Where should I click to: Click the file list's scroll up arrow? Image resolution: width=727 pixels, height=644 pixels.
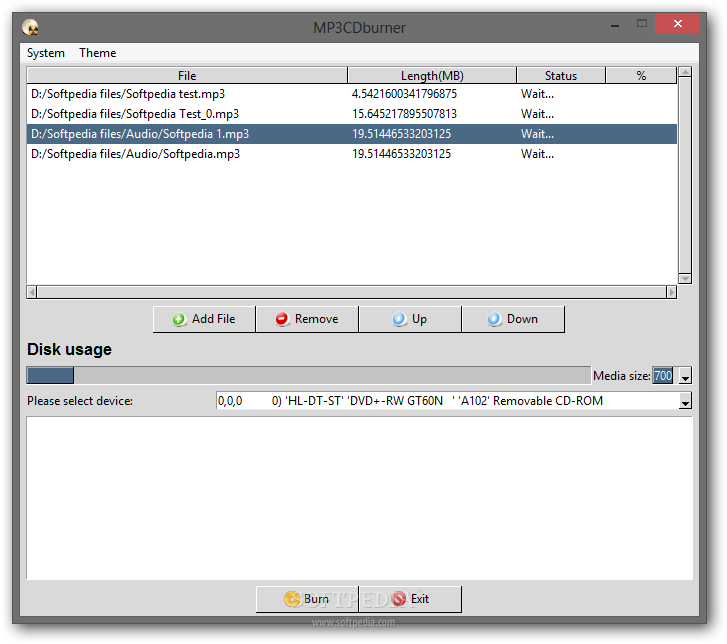point(685,72)
